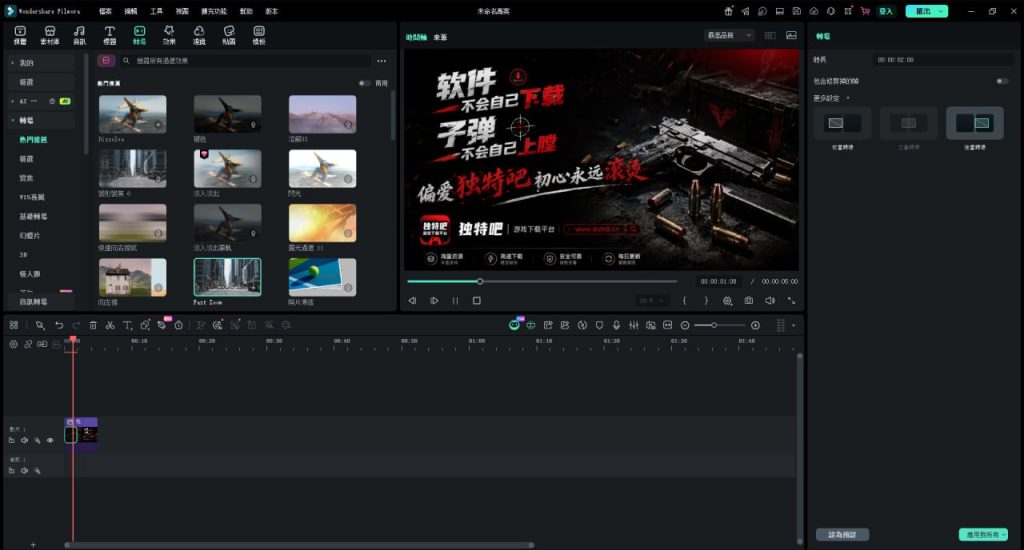Viewport: 1024px width, 550px height.
Task: Click the gift box icon in title bar
Action: [x=728, y=11]
